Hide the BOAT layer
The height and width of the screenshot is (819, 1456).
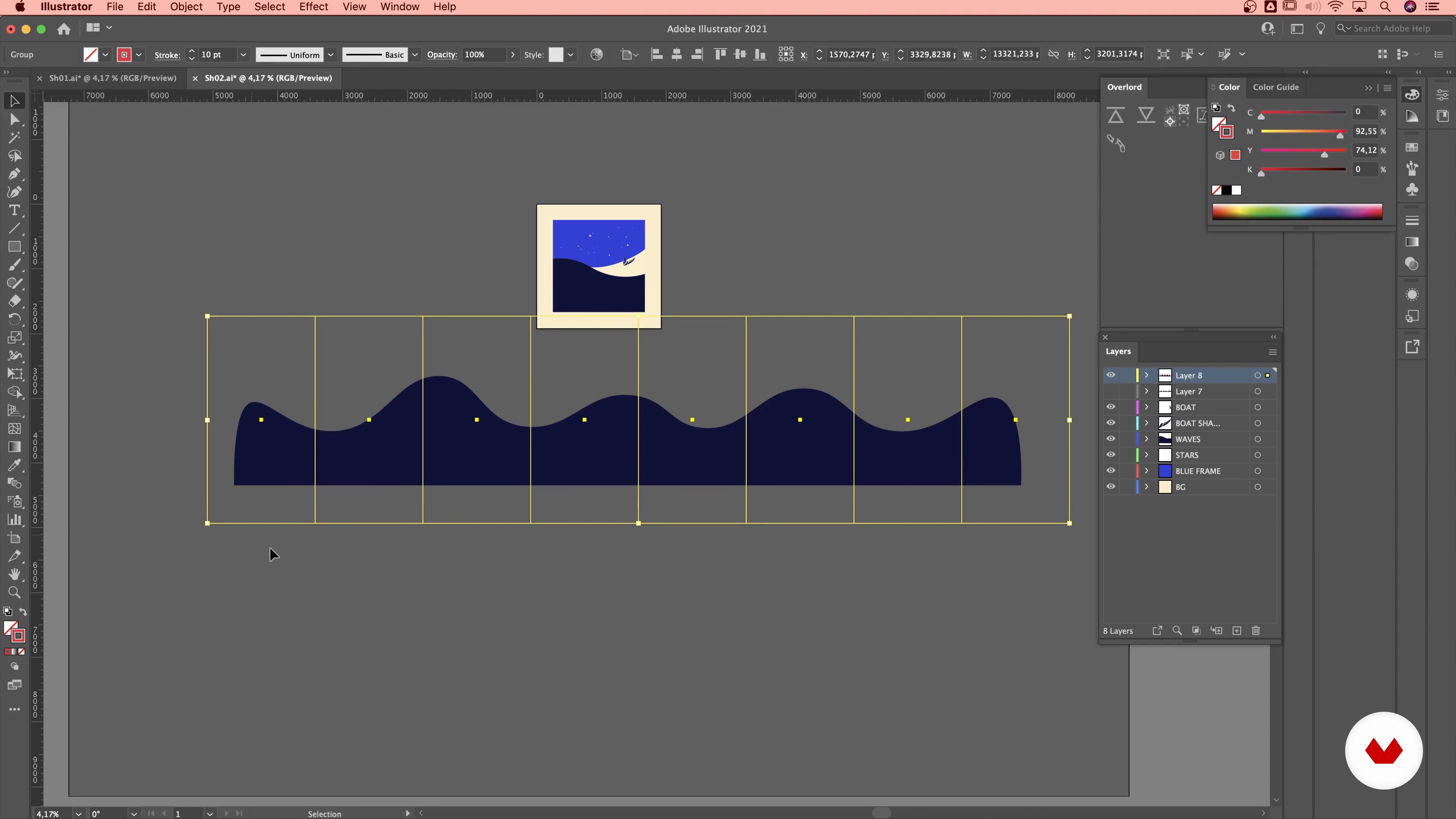(1111, 407)
